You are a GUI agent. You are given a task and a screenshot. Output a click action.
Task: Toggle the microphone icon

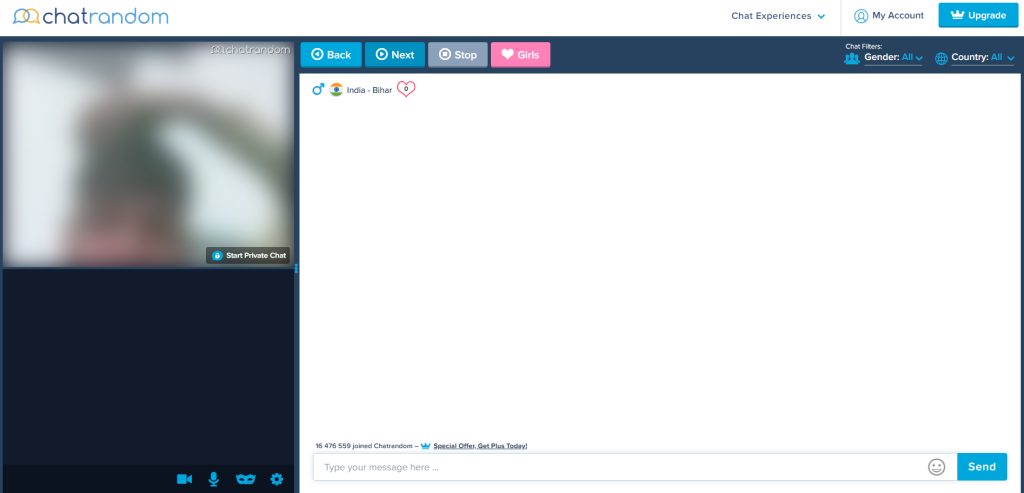pyautogui.click(x=214, y=479)
